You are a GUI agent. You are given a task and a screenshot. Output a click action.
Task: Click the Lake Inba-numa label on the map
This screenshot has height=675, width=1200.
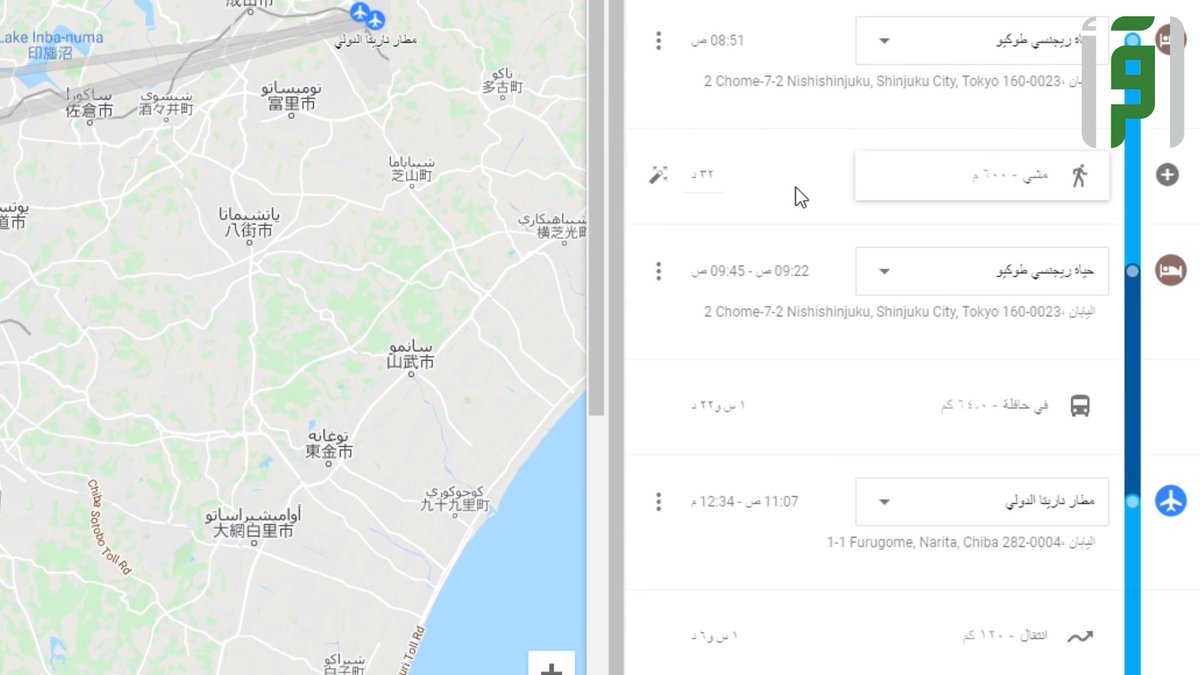tap(50, 45)
